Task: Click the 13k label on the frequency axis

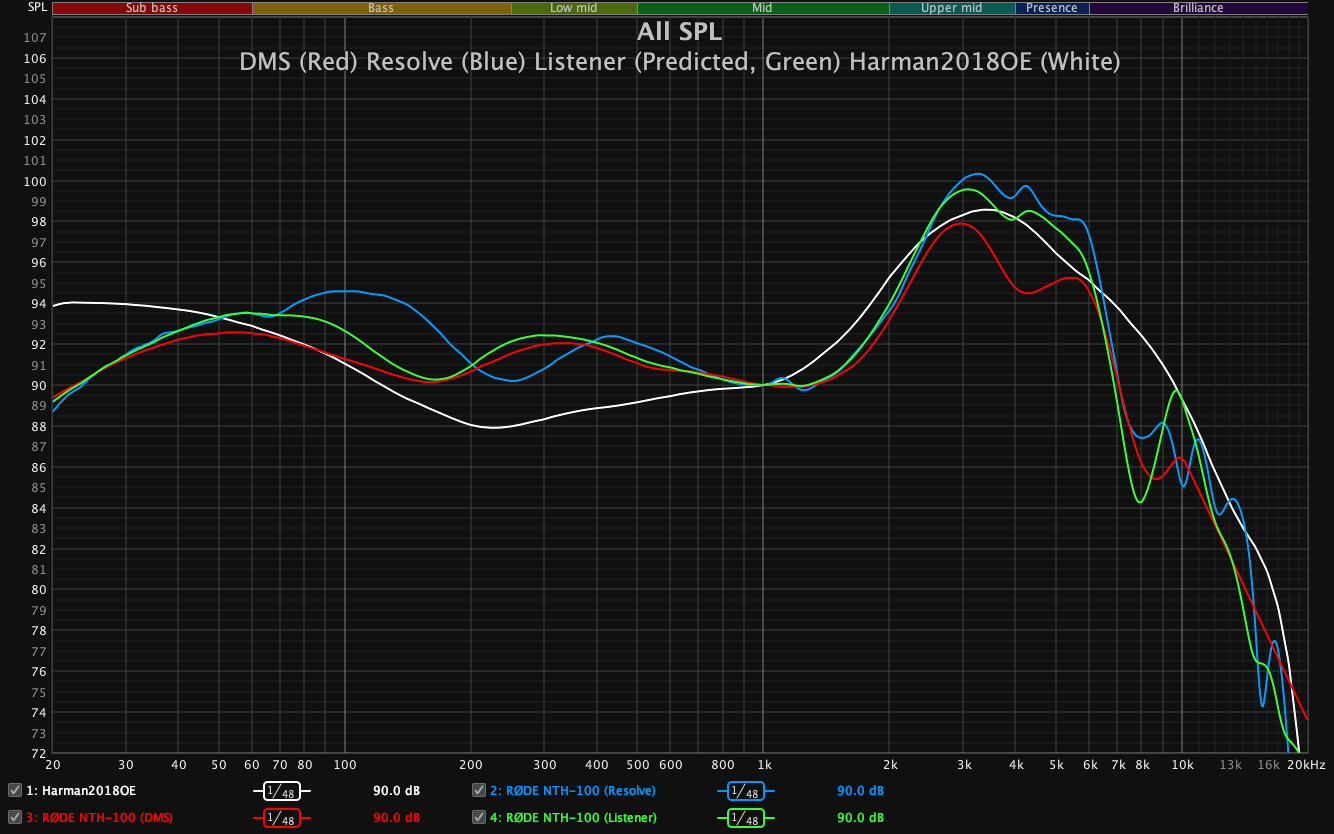Action: [x=1230, y=765]
